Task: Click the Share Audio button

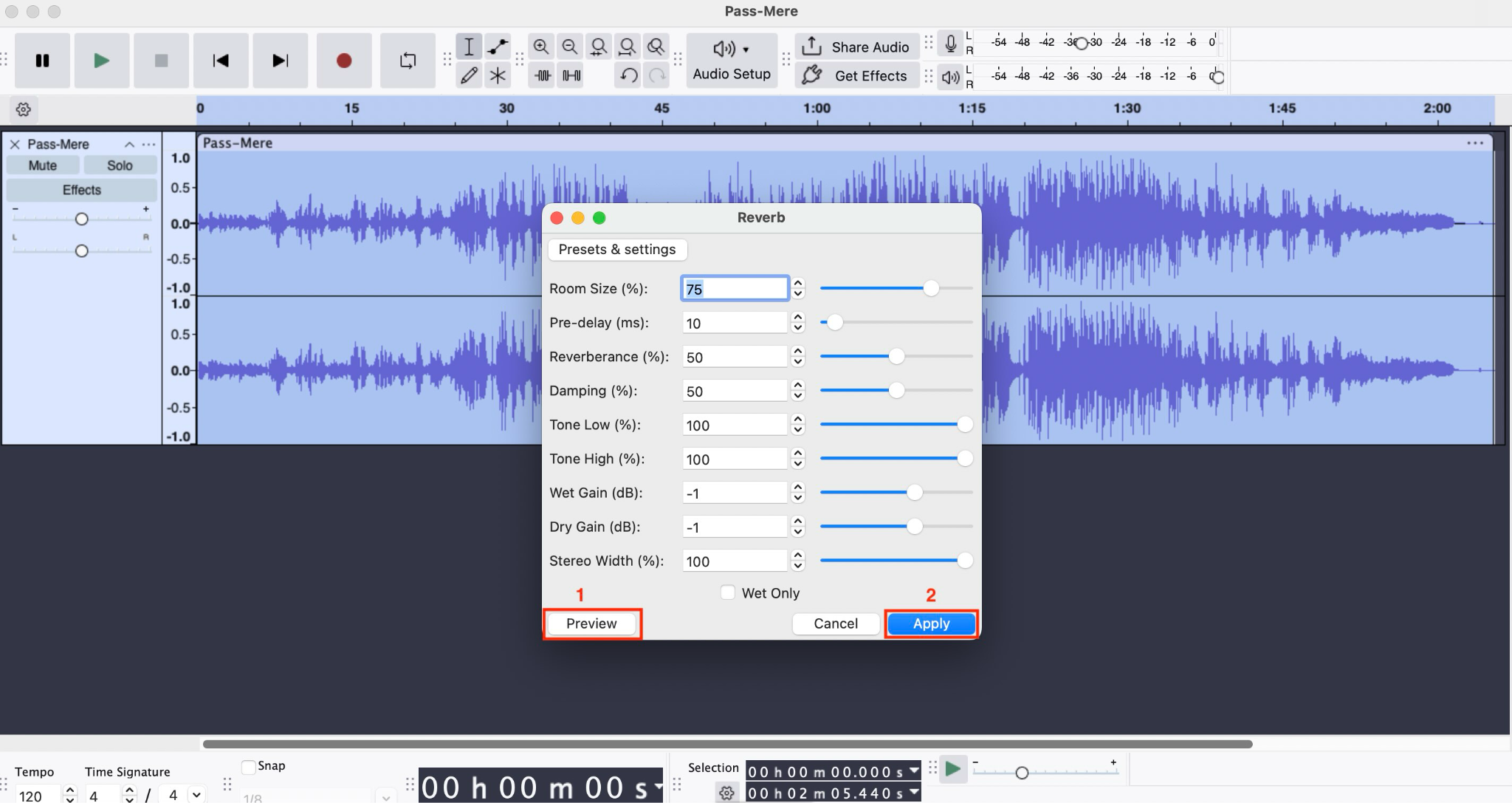Action: [857, 47]
